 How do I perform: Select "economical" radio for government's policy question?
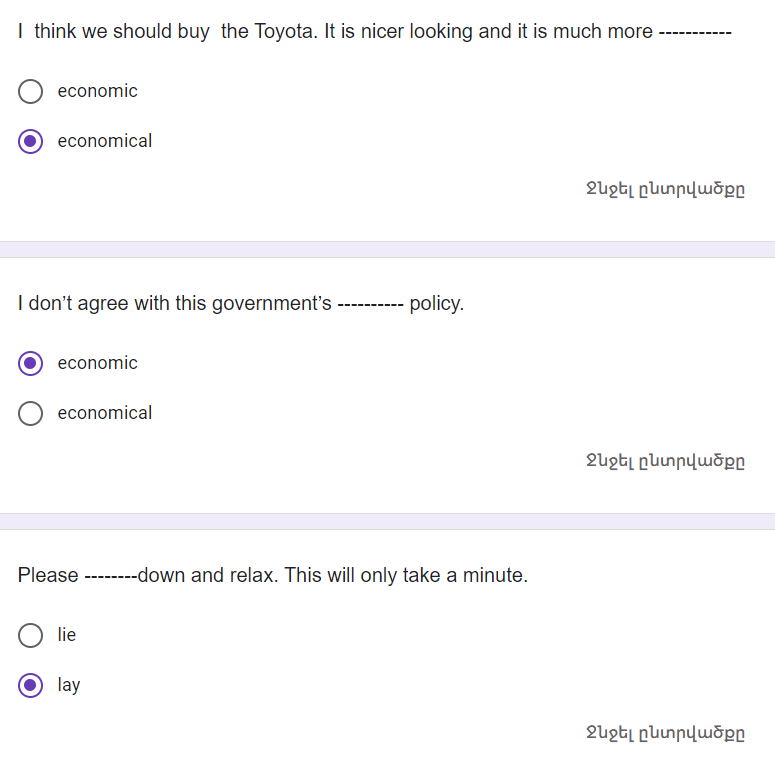(x=31, y=413)
